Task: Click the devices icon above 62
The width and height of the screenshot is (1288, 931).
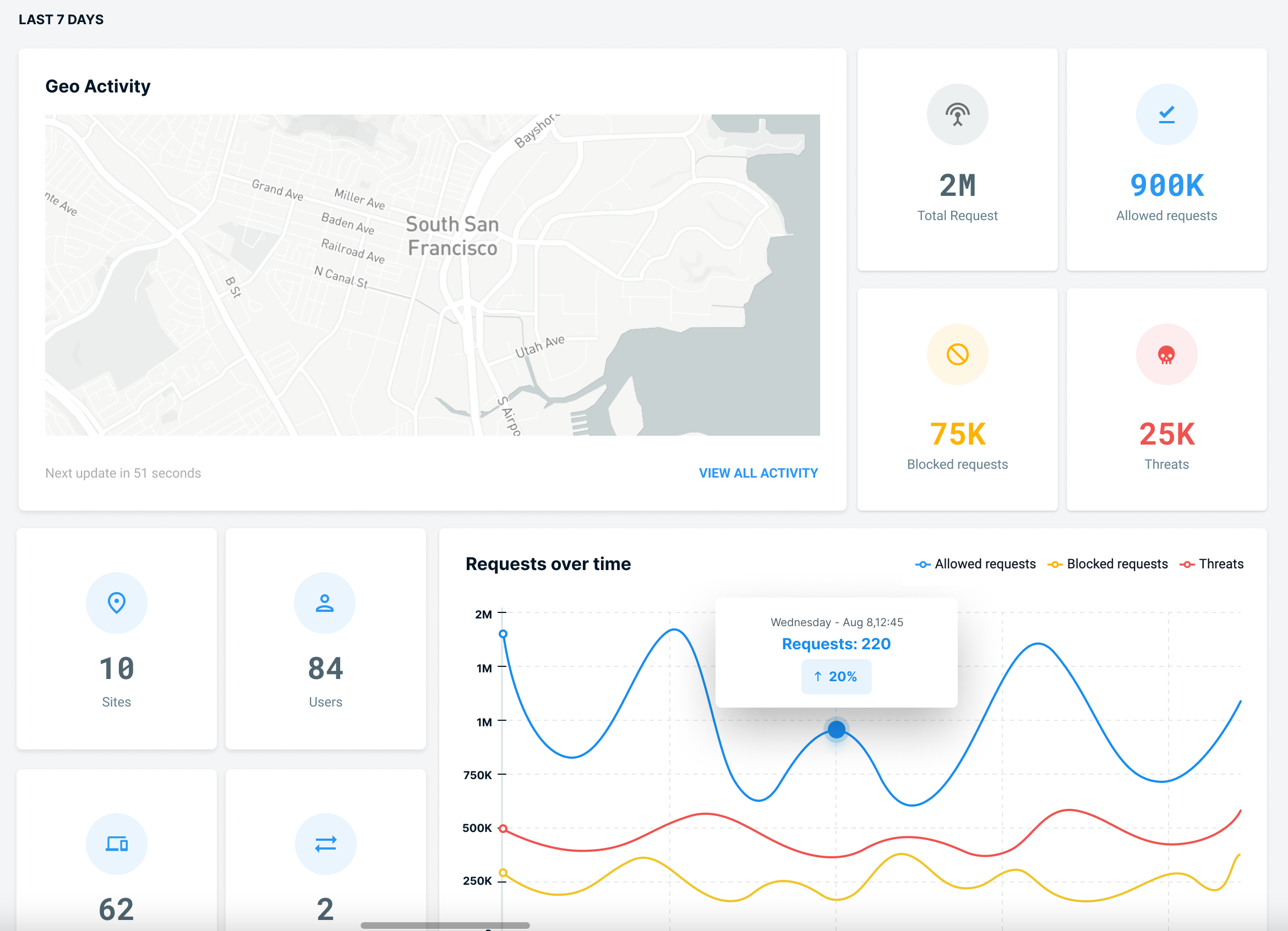Action: tap(117, 844)
